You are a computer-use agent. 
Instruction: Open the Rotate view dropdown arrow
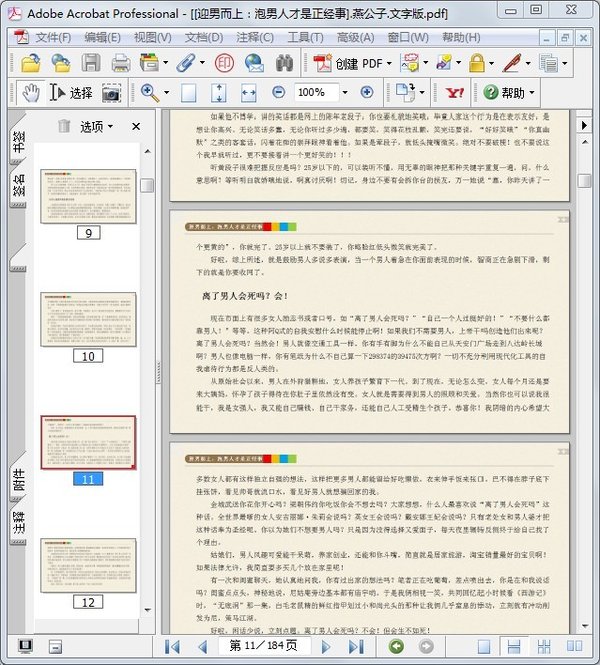click(x=422, y=92)
